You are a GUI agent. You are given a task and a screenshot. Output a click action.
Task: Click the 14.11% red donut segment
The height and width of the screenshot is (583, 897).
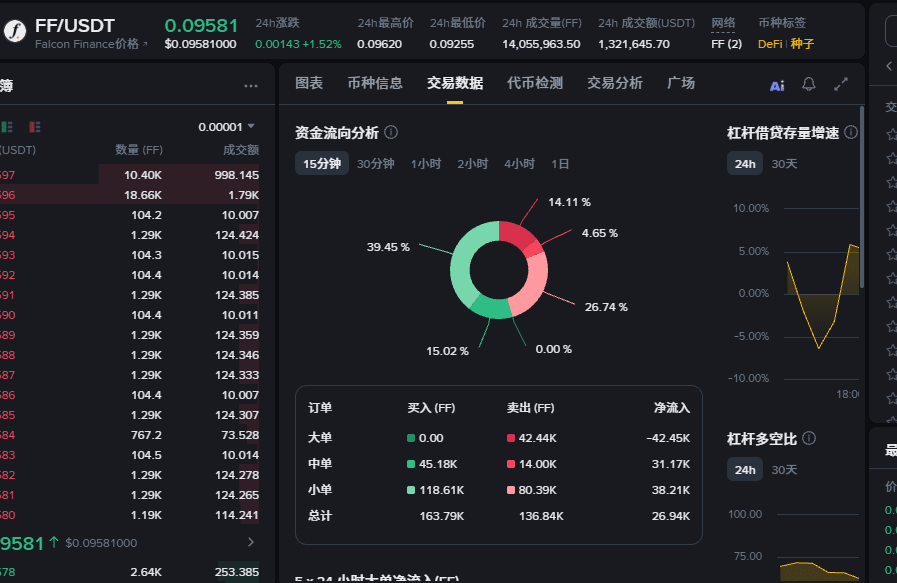(515, 233)
